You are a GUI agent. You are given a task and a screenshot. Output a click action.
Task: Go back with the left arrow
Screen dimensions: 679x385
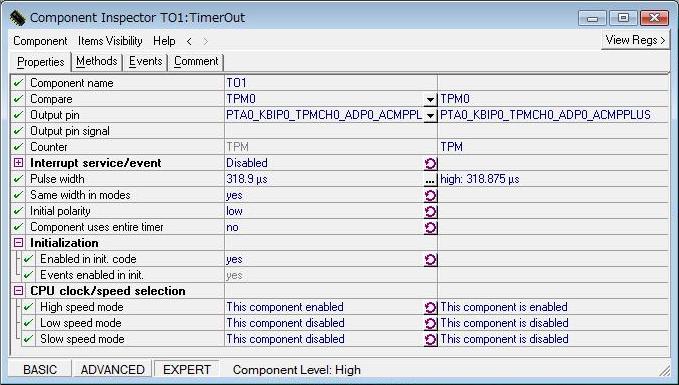tap(189, 41)
